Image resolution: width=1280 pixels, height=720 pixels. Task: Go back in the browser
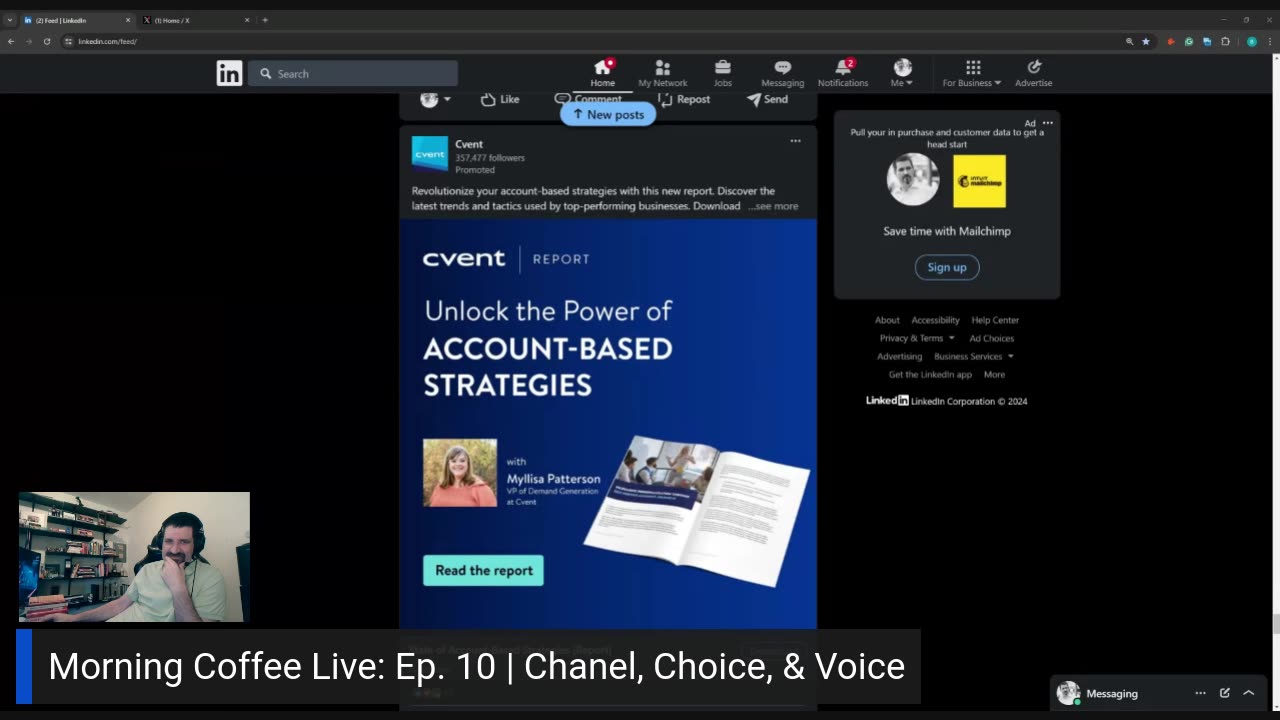click(x=10, y=41)
